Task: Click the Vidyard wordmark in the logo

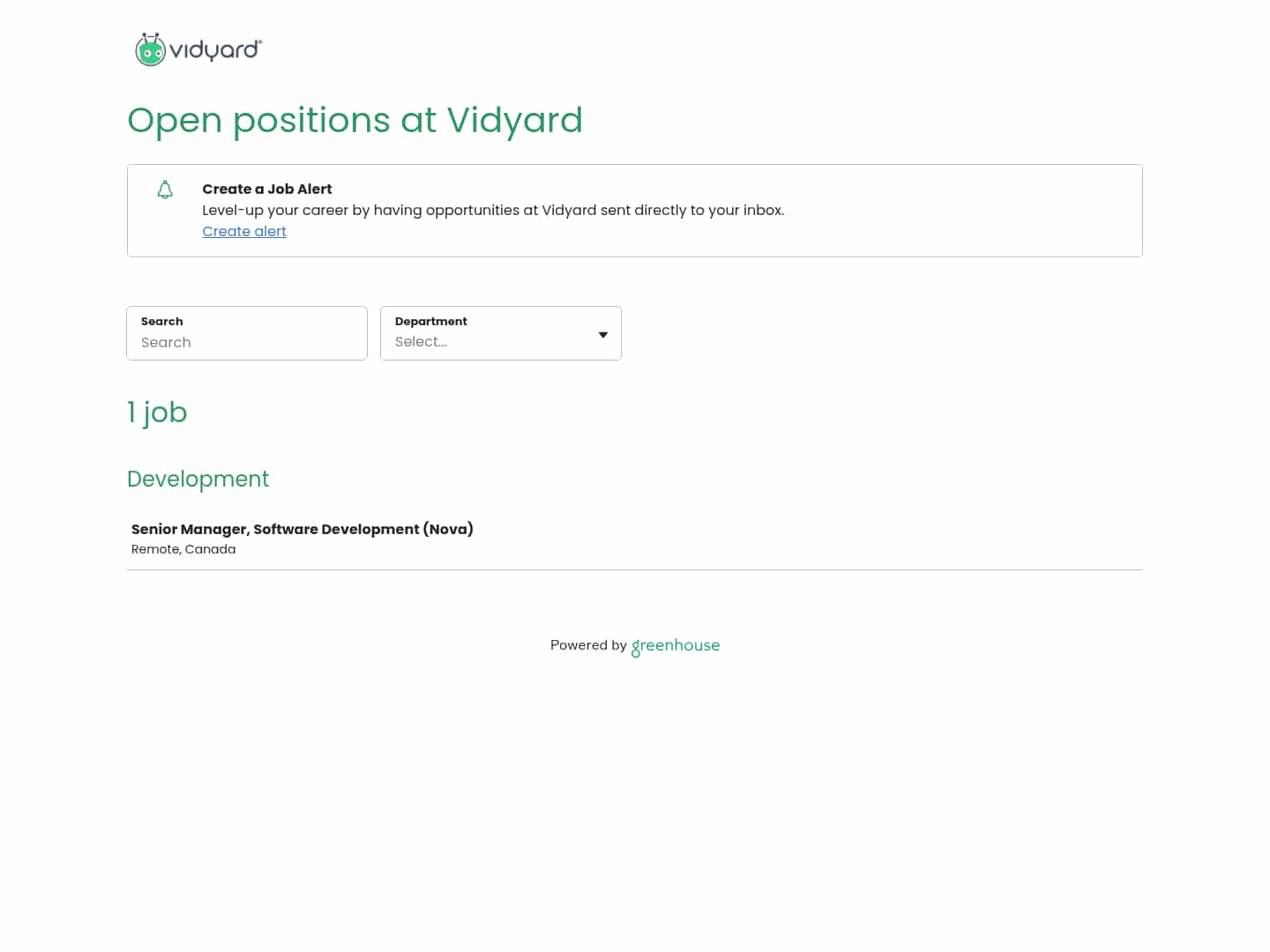Action: (x=215, y=49)
